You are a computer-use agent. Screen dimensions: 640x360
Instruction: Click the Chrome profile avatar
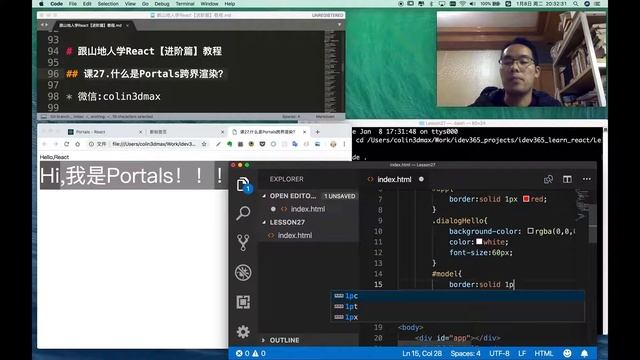pos(333,144)
